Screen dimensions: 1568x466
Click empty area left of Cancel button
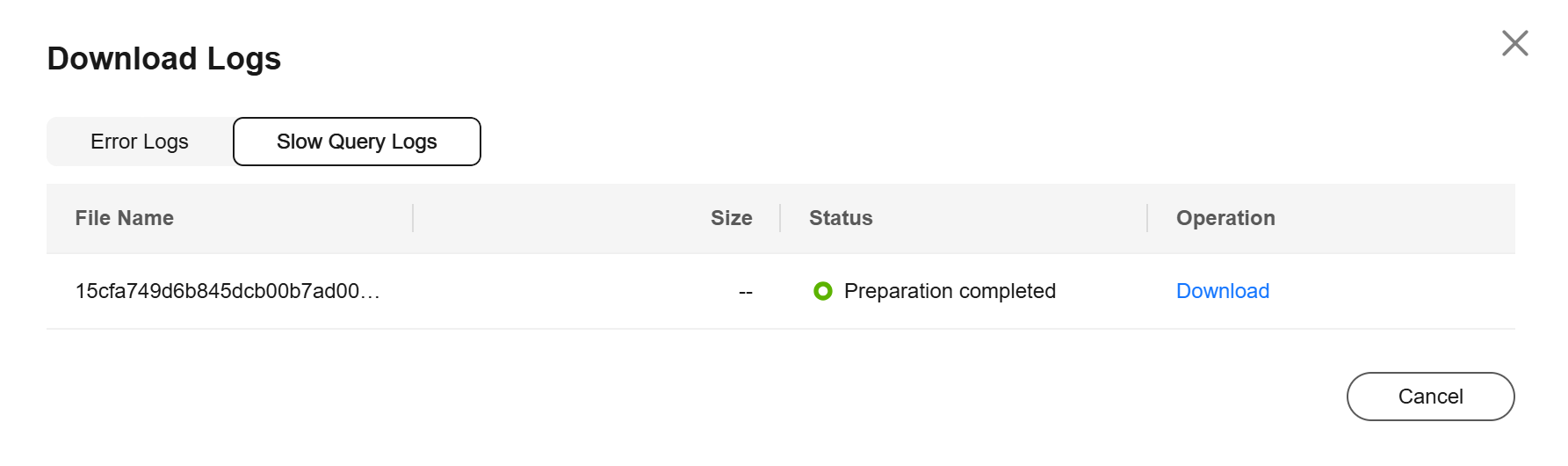(878, 397)
